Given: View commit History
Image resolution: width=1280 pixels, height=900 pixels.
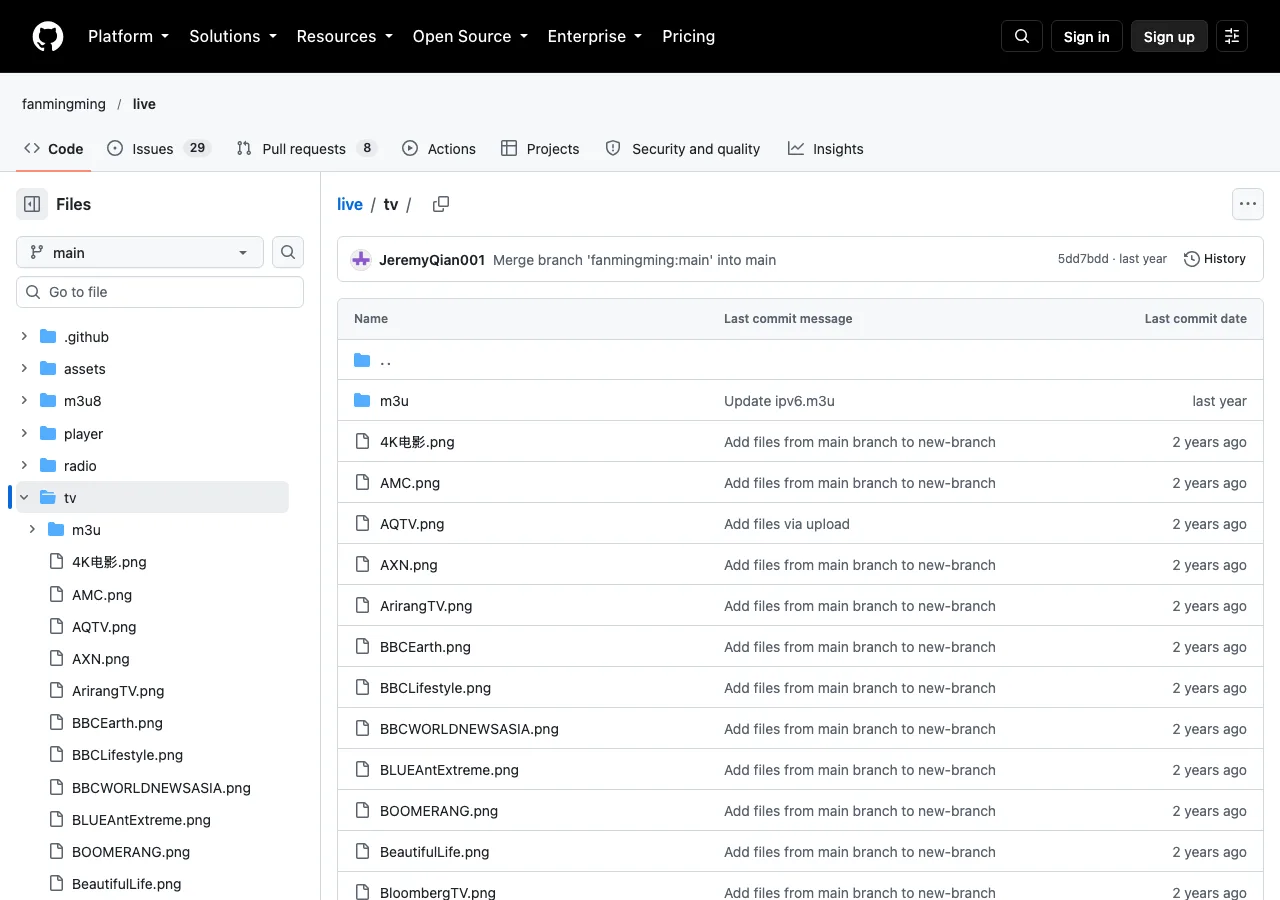Looking at the screenshot, I should click(1215, 259).
